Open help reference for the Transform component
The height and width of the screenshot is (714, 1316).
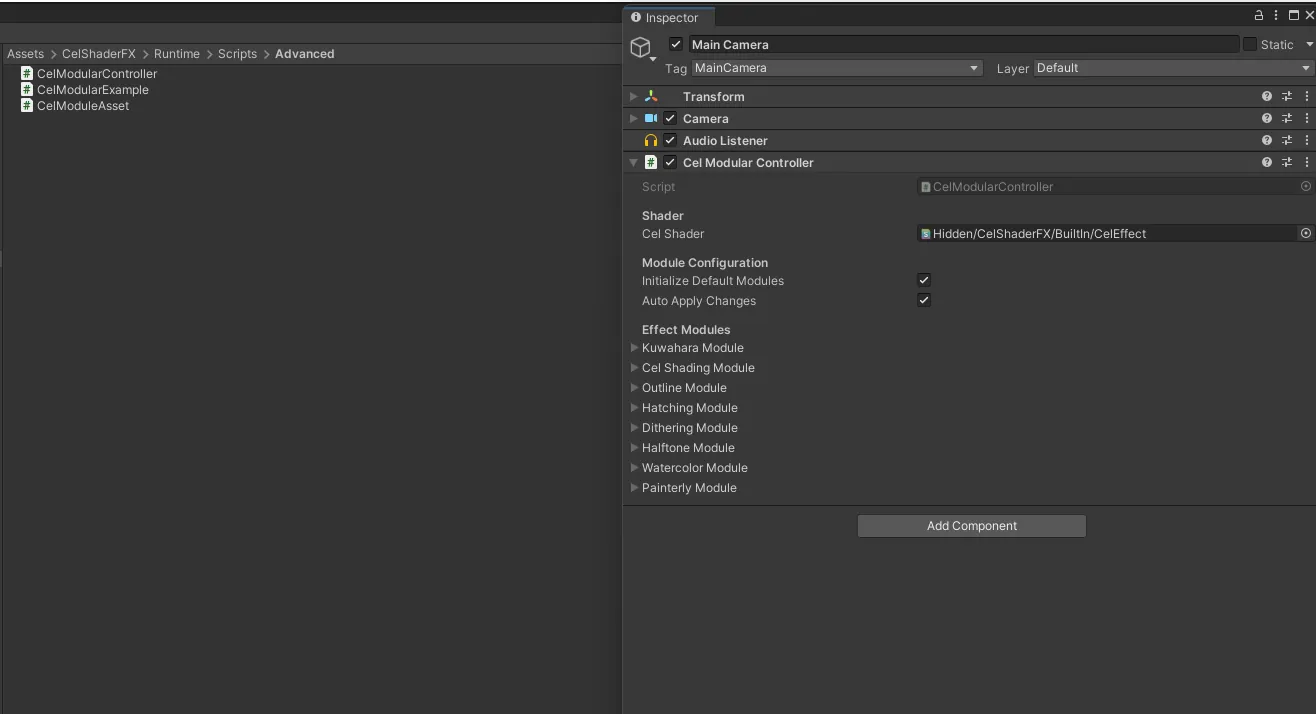tap(1267, 97)
